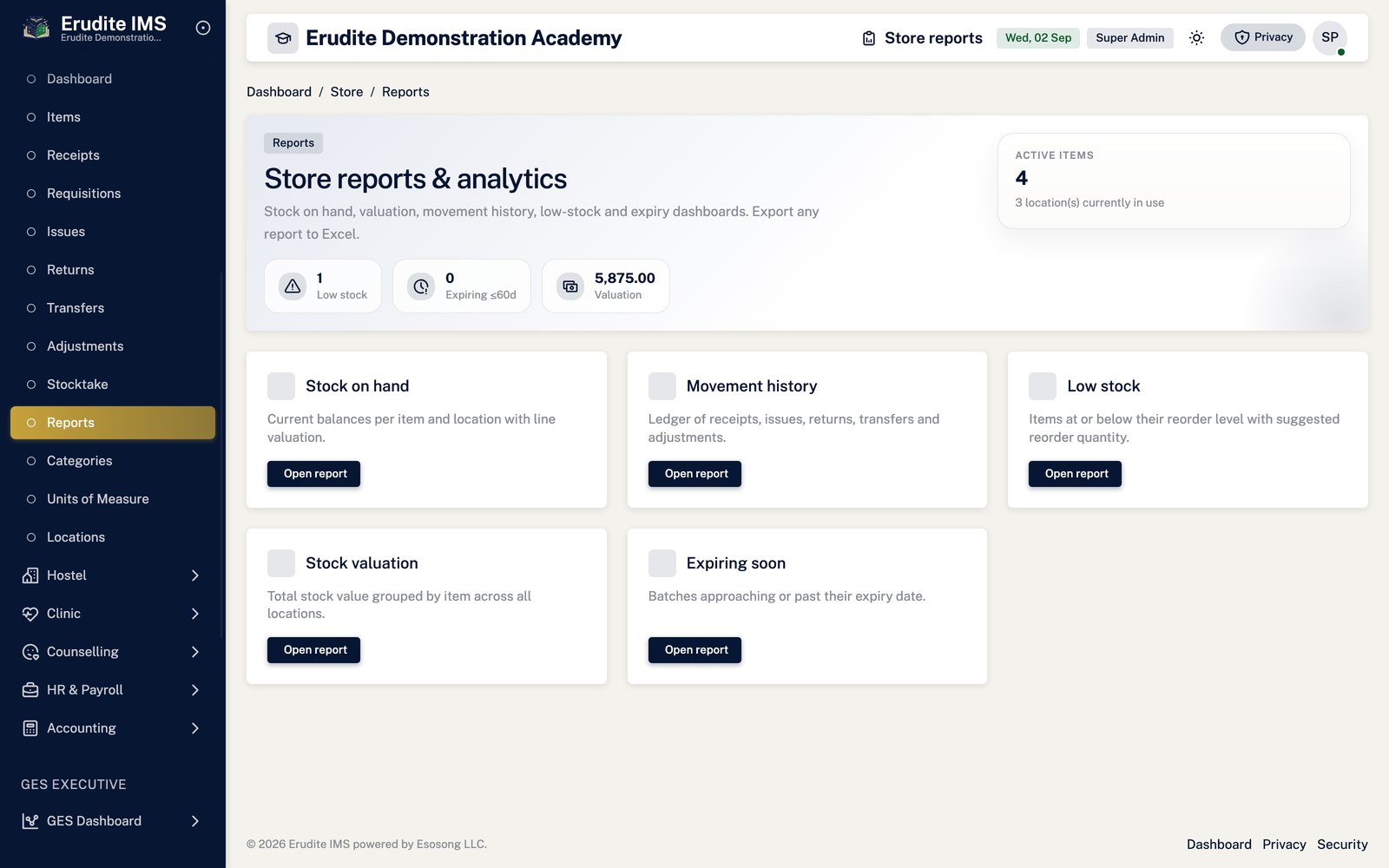Click the GES Dashboard chart icon
Image resolution: width=1389 pixels, height=868 pixels.
(30, 821)
